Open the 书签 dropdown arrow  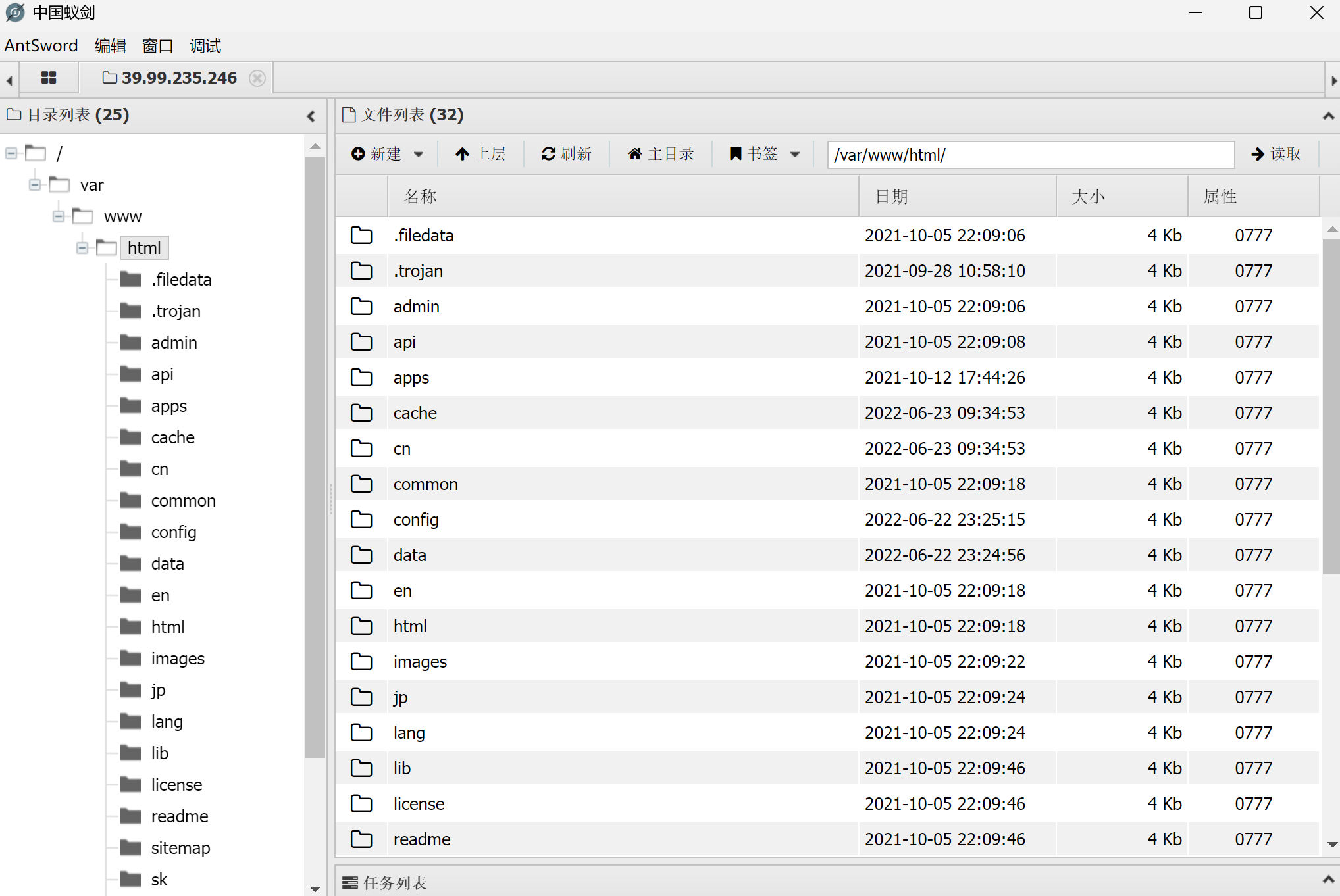[x=795, y=155]
